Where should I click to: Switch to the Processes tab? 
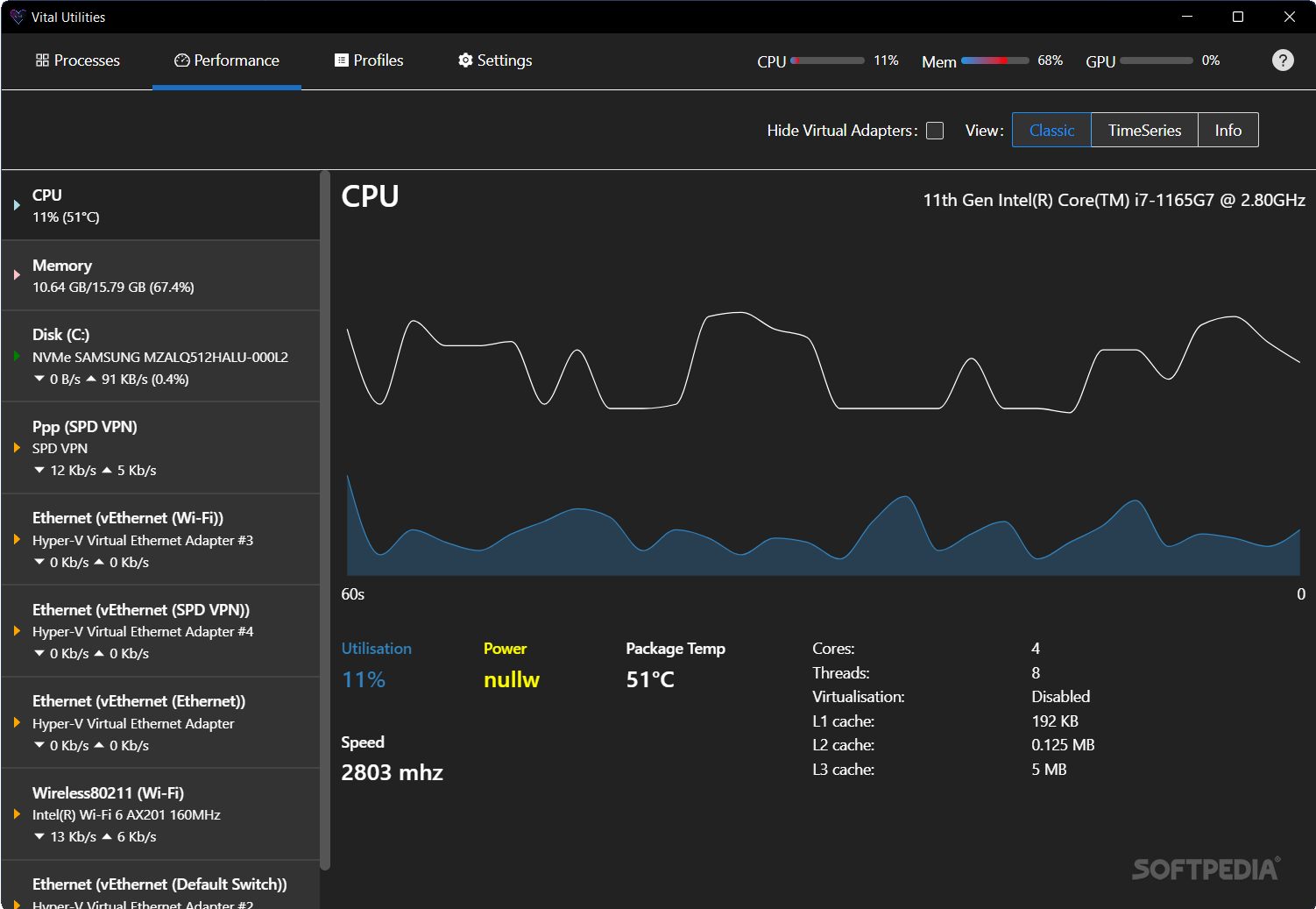pyautogui.click(x=77, y=60)
